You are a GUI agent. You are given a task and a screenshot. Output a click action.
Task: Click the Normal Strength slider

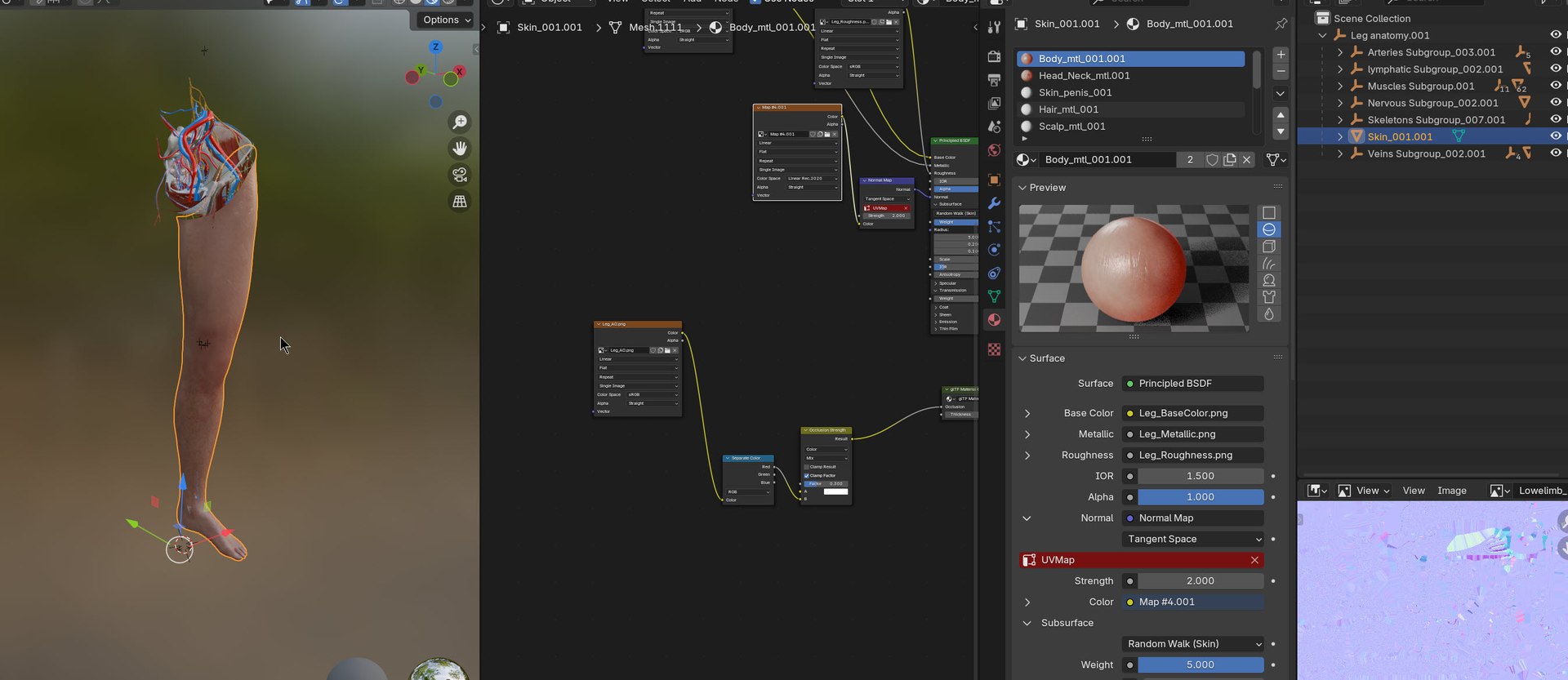click(1200, 581)
